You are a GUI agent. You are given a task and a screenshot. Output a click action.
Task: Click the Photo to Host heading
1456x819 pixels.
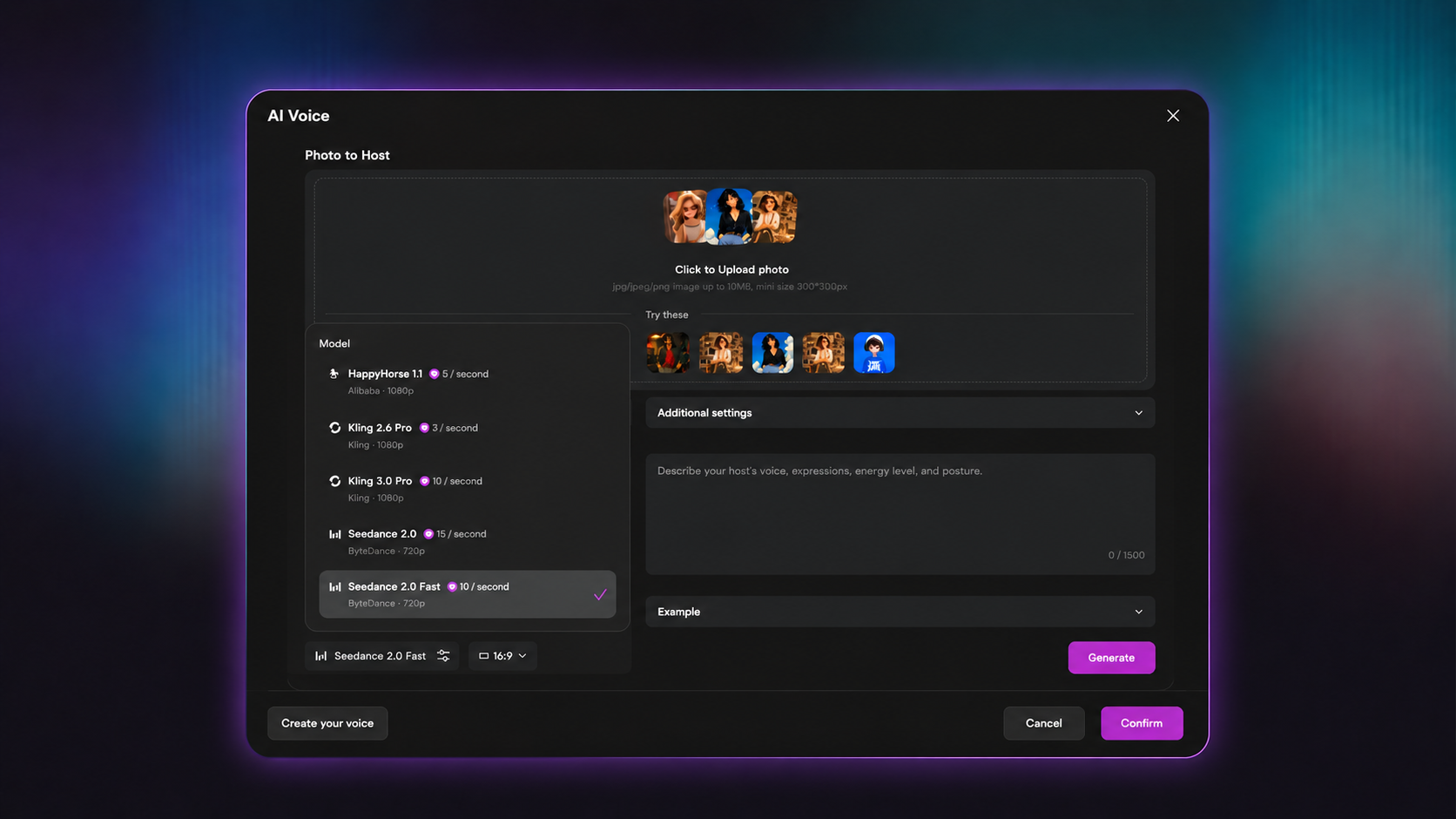click(x=347, y=155)
